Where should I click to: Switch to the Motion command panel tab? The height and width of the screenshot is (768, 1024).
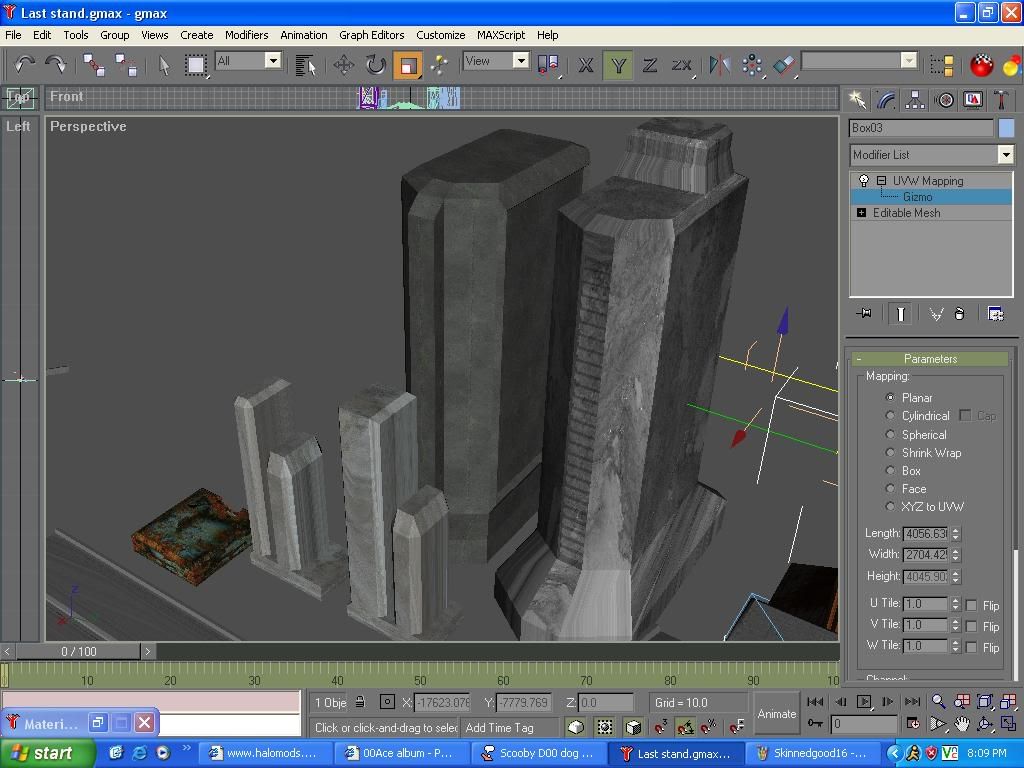pos(944,99)
